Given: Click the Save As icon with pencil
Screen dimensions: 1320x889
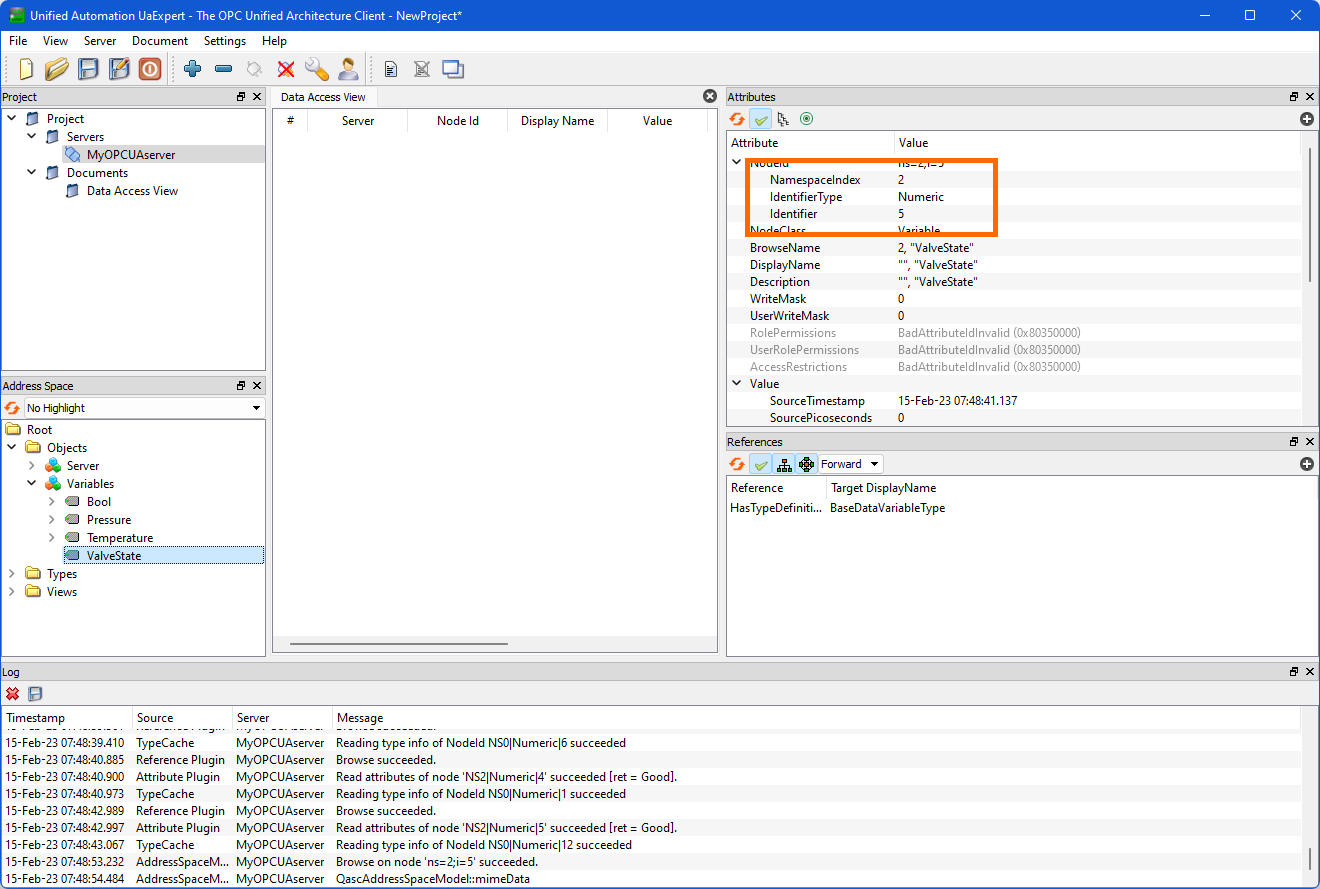Looking at the screenshot, I should 119,69.
